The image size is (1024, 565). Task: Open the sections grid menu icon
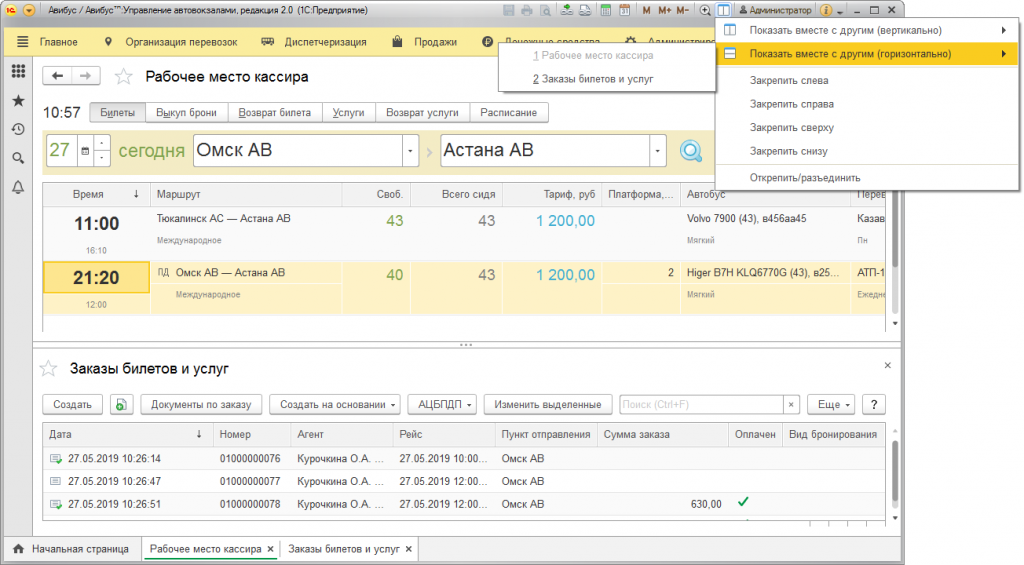[x=18, y=72]
